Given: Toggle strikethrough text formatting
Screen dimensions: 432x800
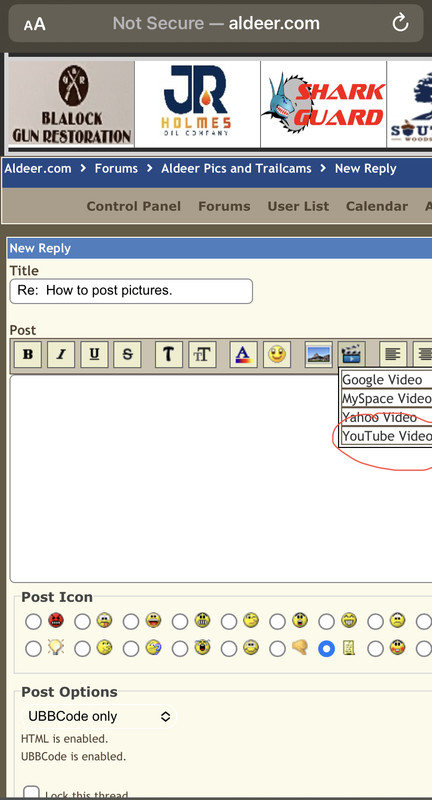Looking at the screenshot, I should (x=128, y=354).
